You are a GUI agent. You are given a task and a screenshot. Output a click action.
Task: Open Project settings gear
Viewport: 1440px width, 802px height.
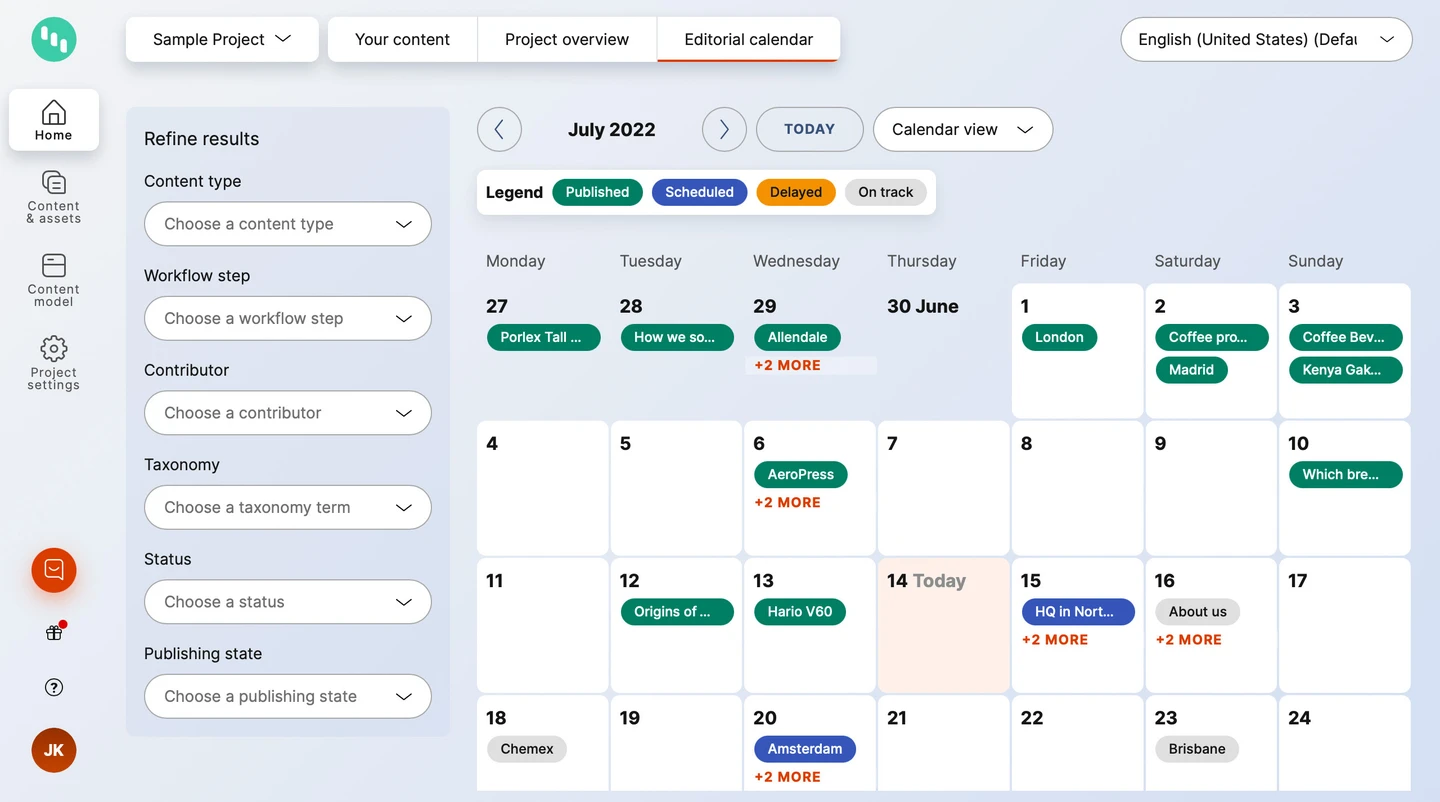[x=54, y=363]
